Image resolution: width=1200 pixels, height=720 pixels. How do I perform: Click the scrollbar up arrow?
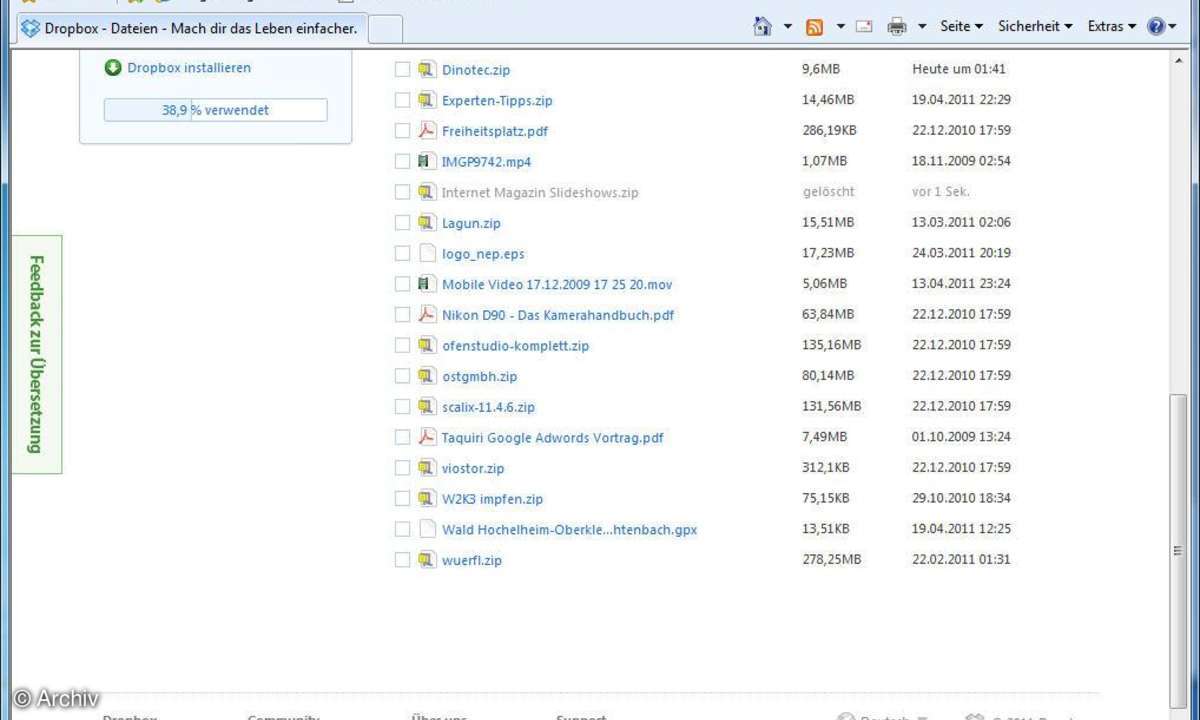[1177, 61]
